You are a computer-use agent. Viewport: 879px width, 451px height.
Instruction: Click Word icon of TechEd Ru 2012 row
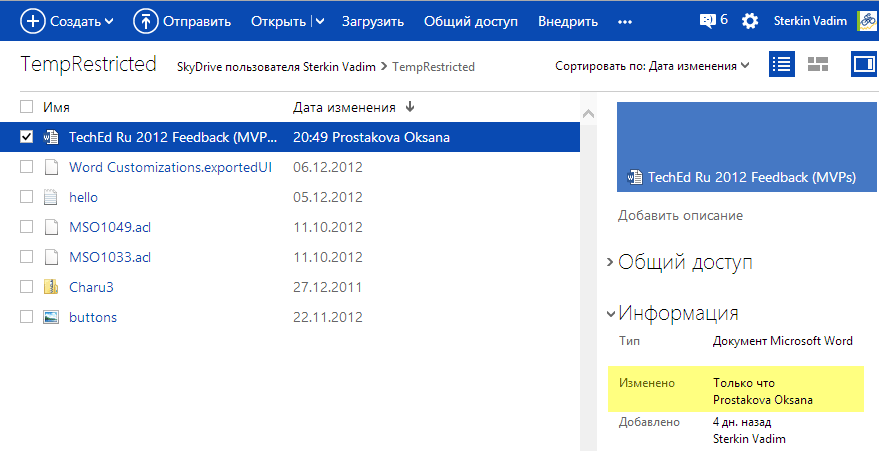(x=51, y=137)
